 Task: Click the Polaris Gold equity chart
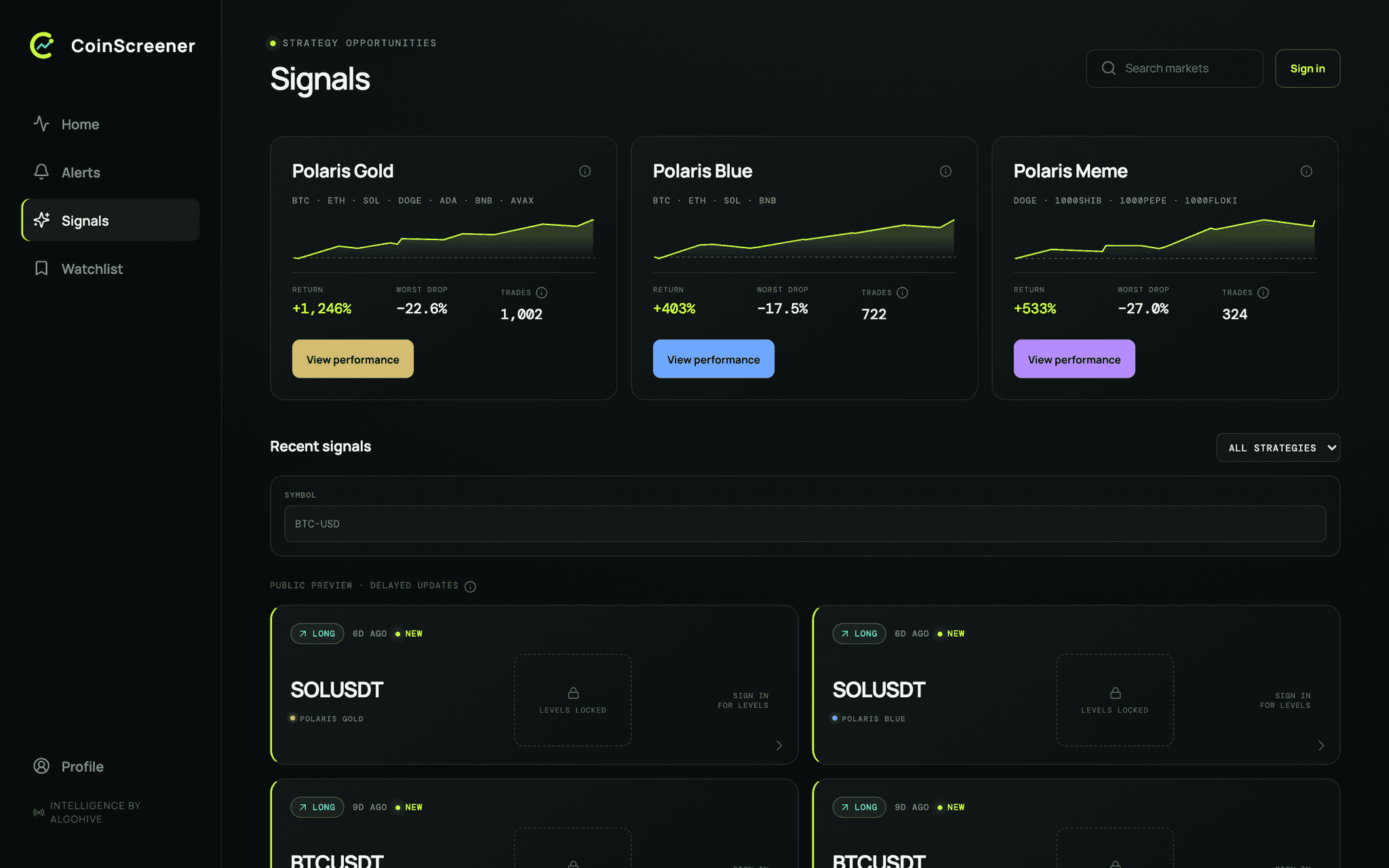[444, 239]
